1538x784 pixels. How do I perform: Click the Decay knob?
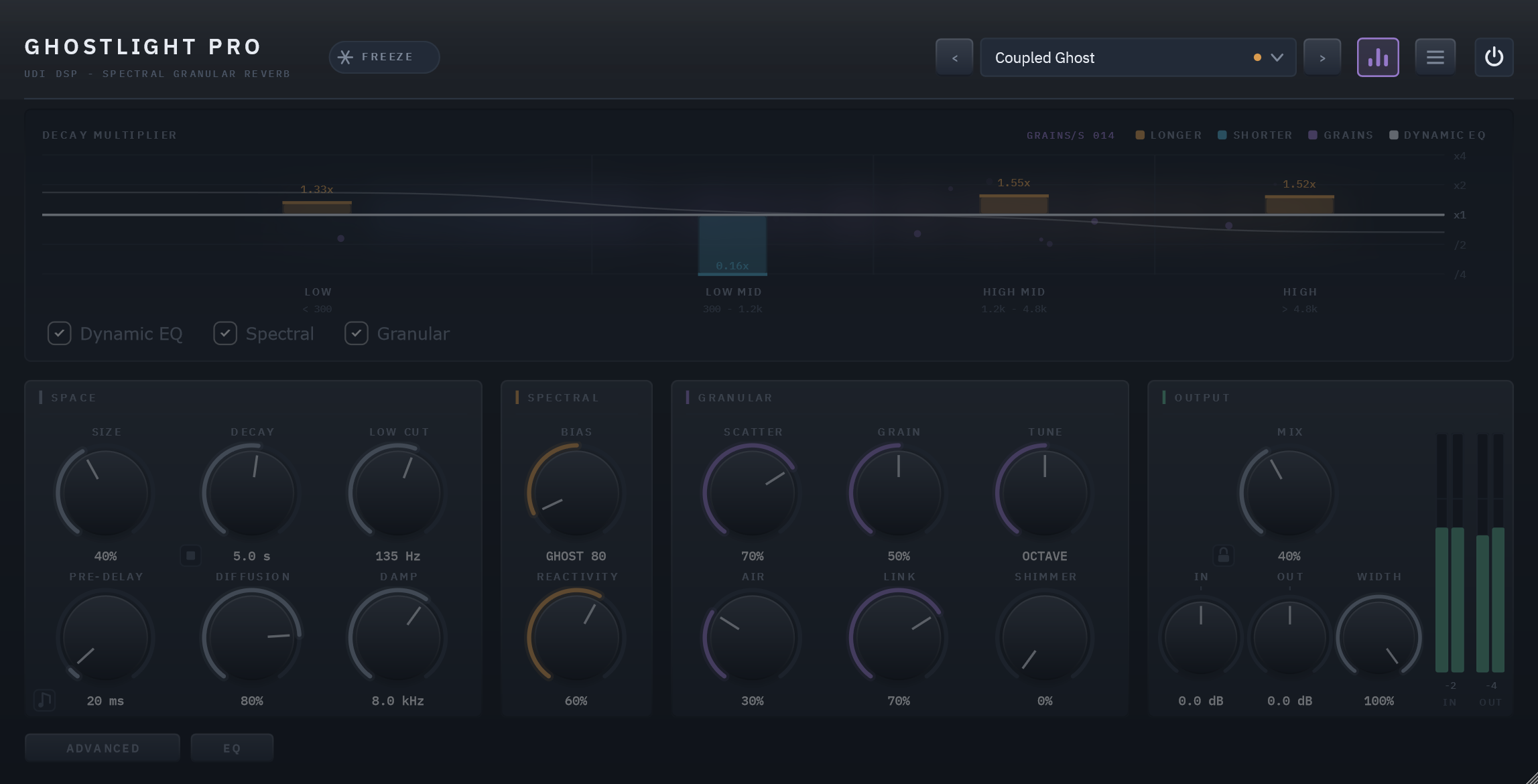(252, 493)
